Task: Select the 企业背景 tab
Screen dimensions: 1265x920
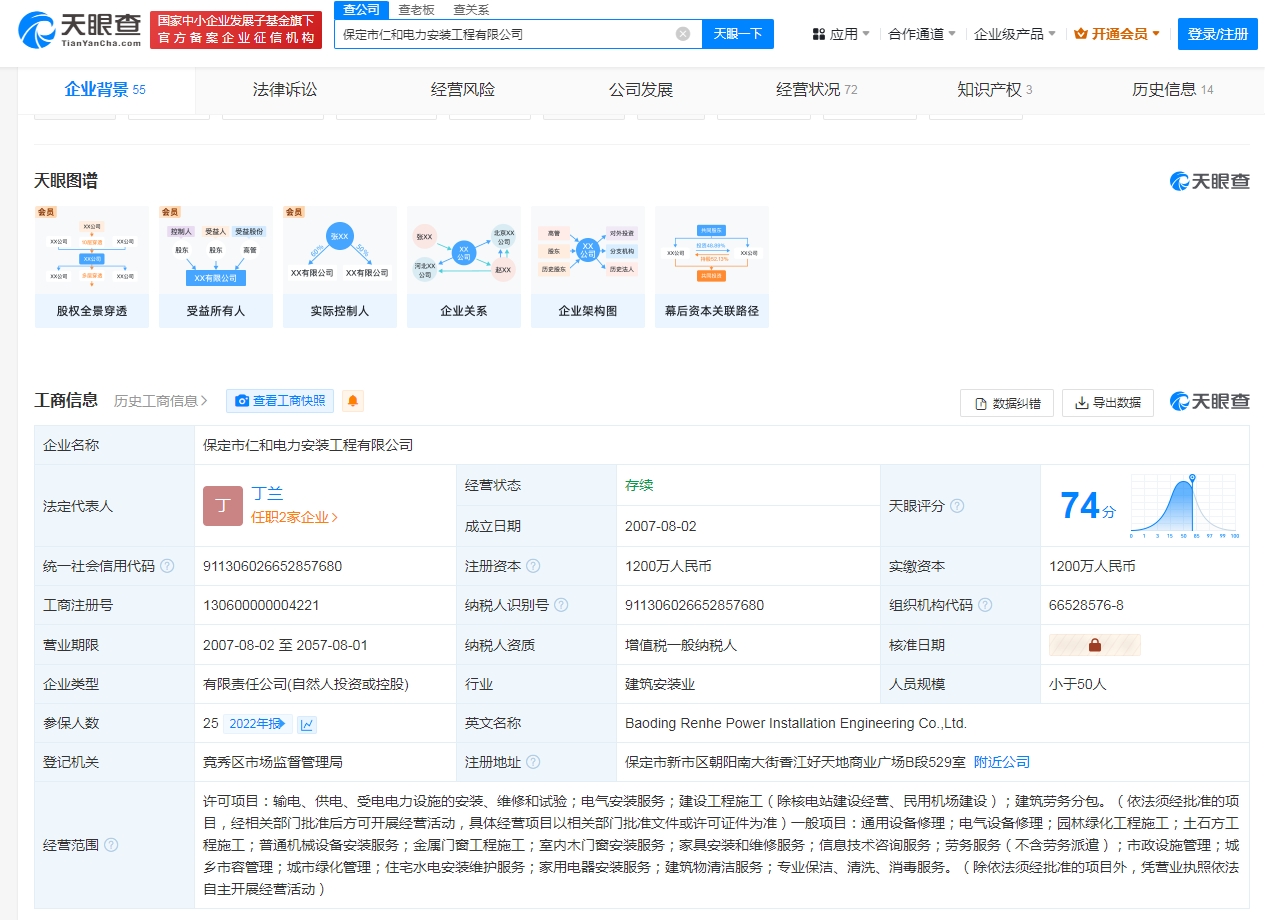Action: pos(105,89)
